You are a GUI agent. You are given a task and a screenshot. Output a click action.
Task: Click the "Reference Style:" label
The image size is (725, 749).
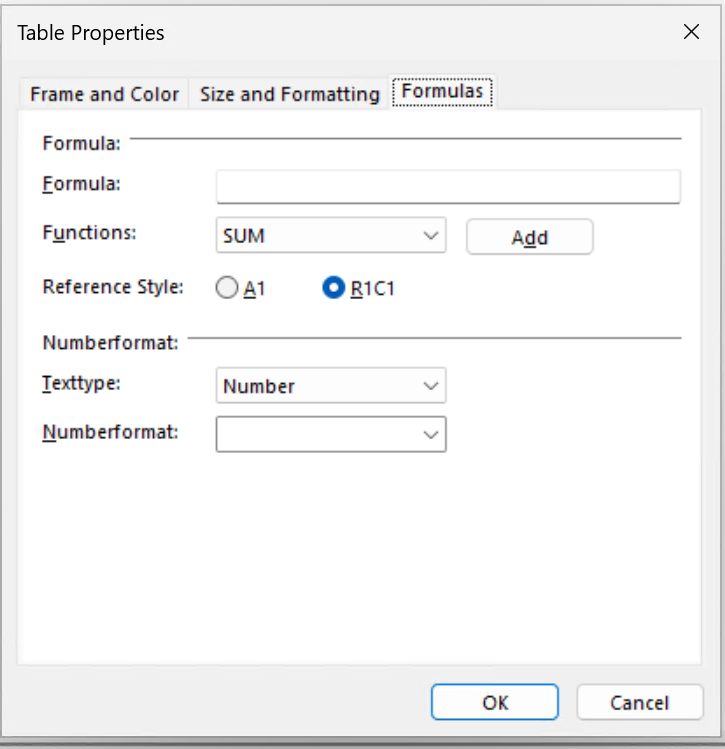(113, 287)
